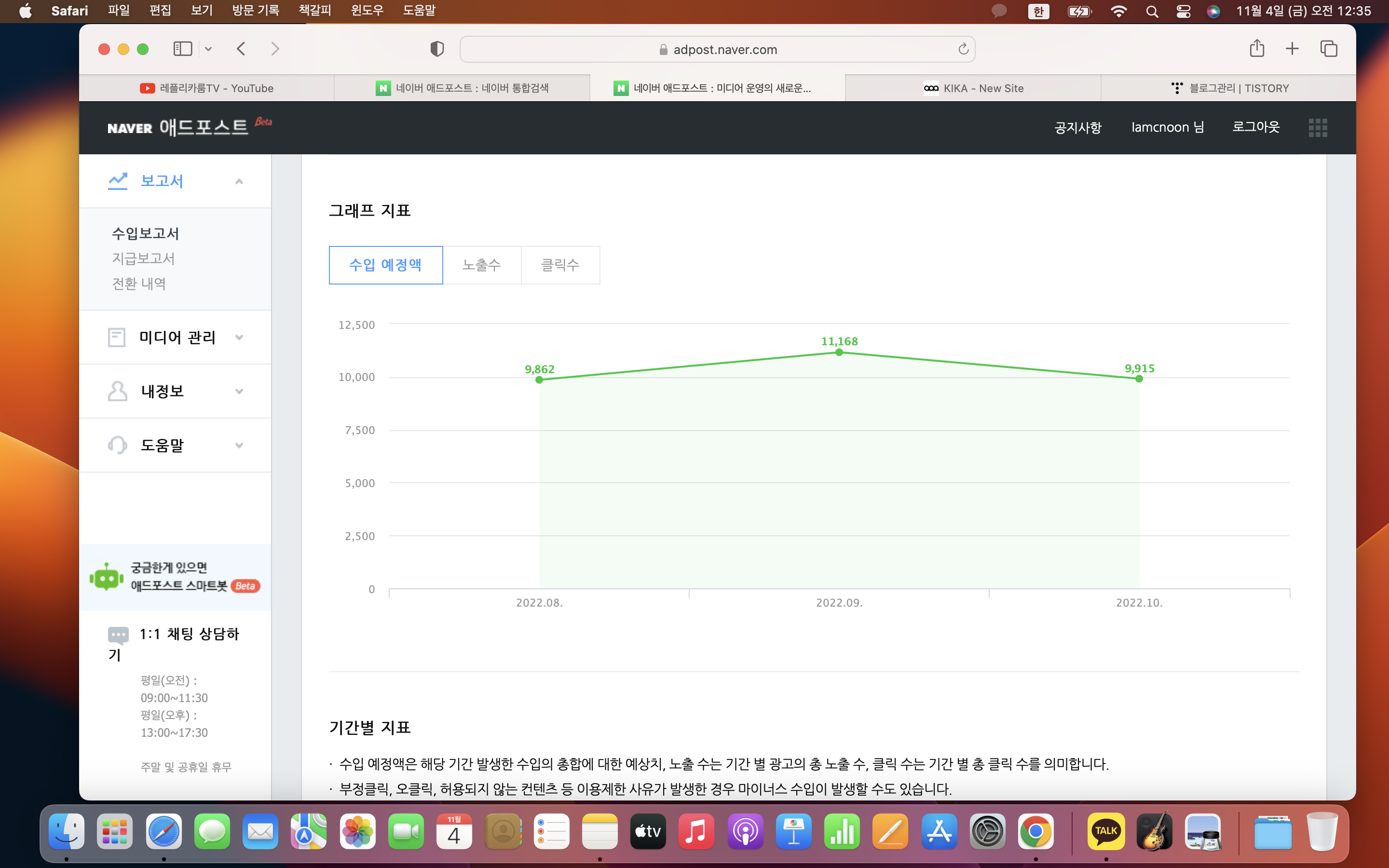Screen dimensions: 1389x868
Task: Open the 방문 기록 menu
Action: coord(256,10)
